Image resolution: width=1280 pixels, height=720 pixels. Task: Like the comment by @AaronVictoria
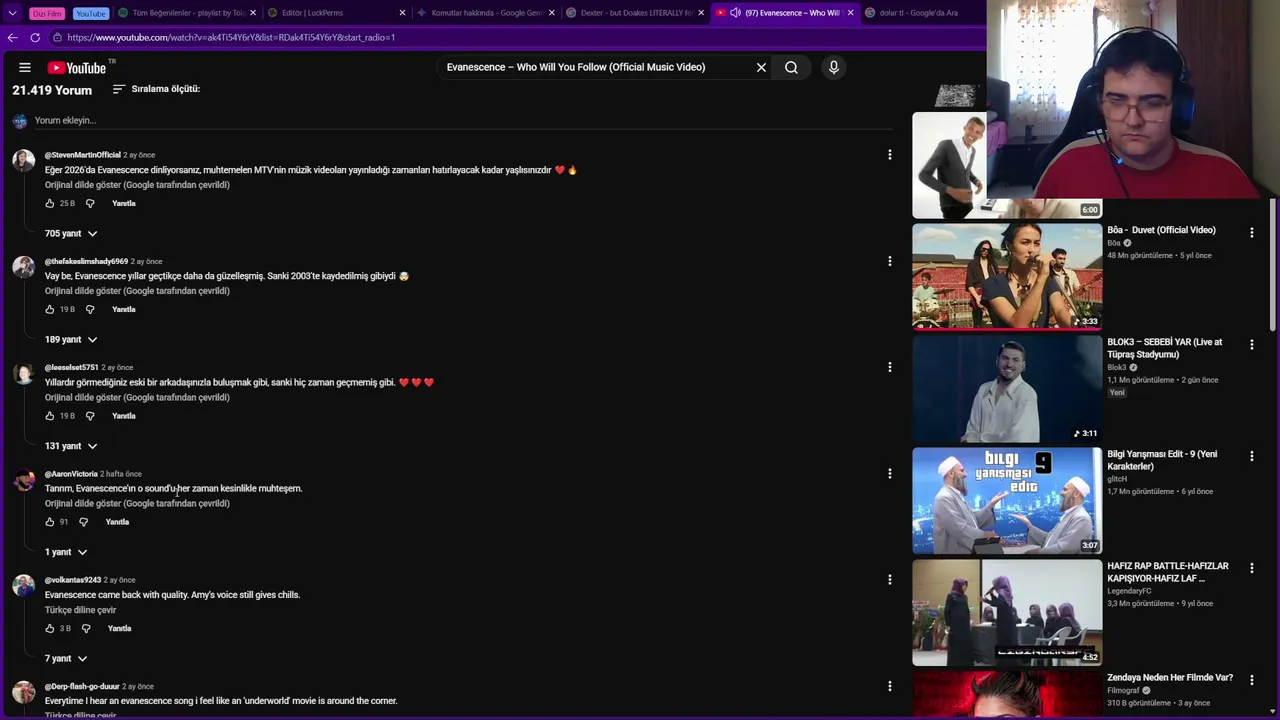click(50, 522)
